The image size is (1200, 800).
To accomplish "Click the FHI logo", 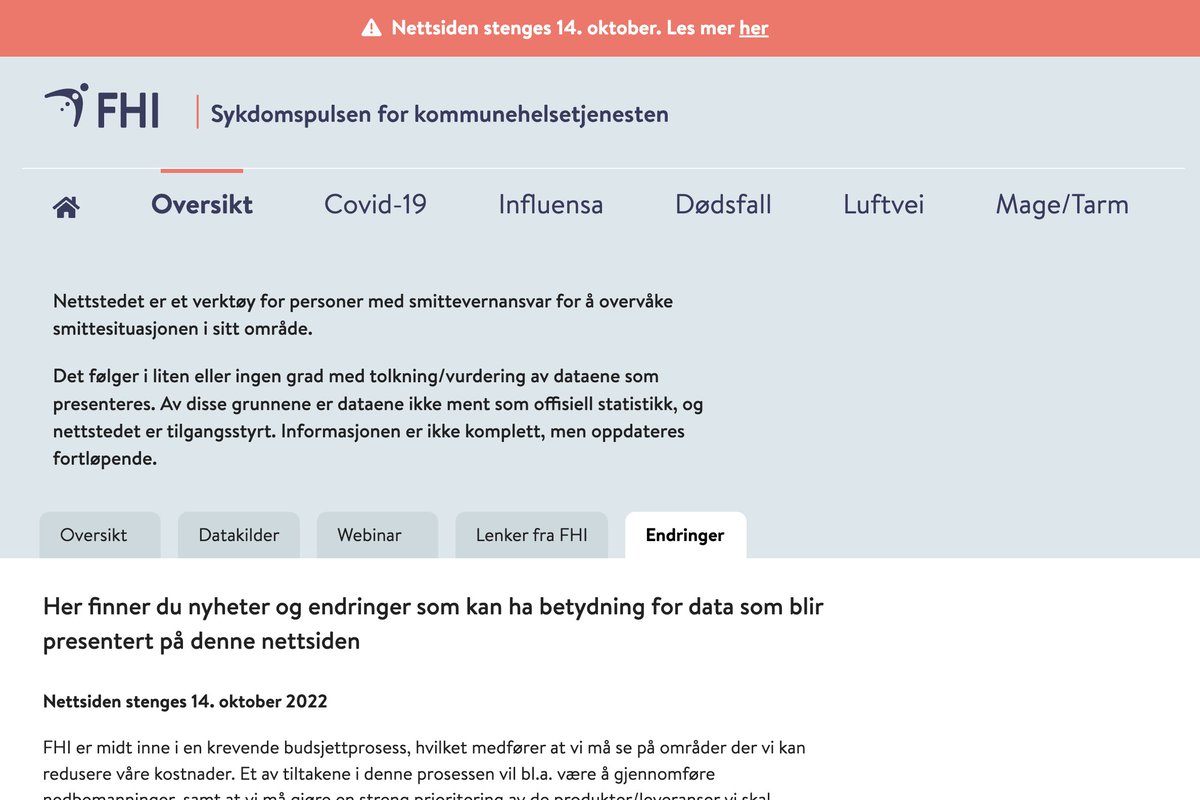I will pos(102,107).
